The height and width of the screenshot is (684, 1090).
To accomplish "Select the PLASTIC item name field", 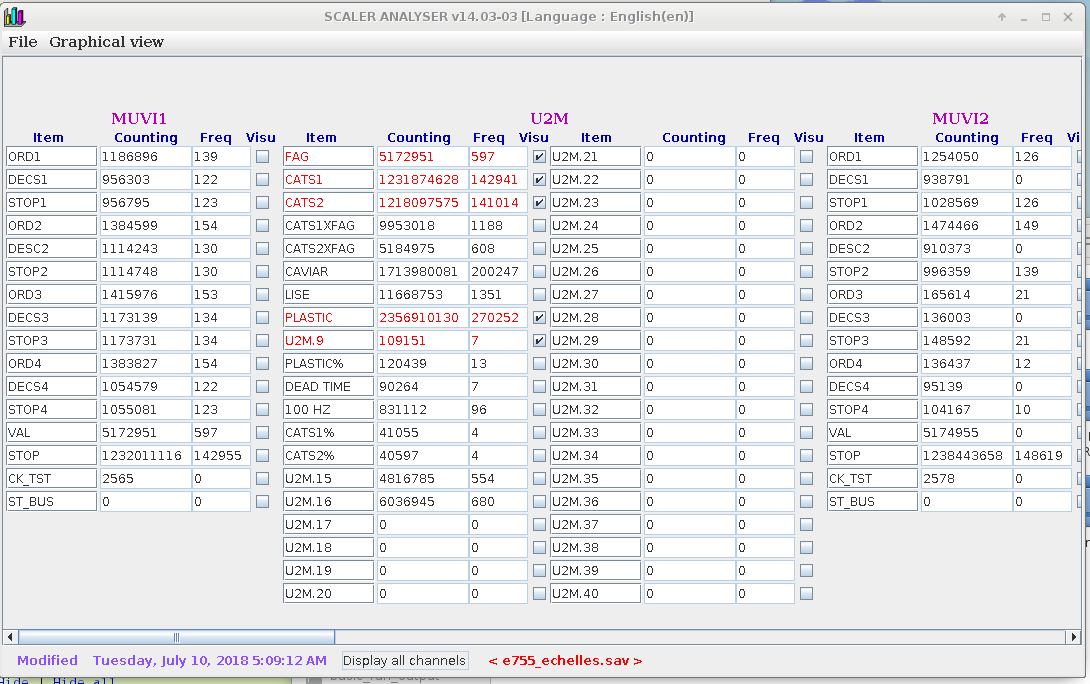I will [328, 318].
